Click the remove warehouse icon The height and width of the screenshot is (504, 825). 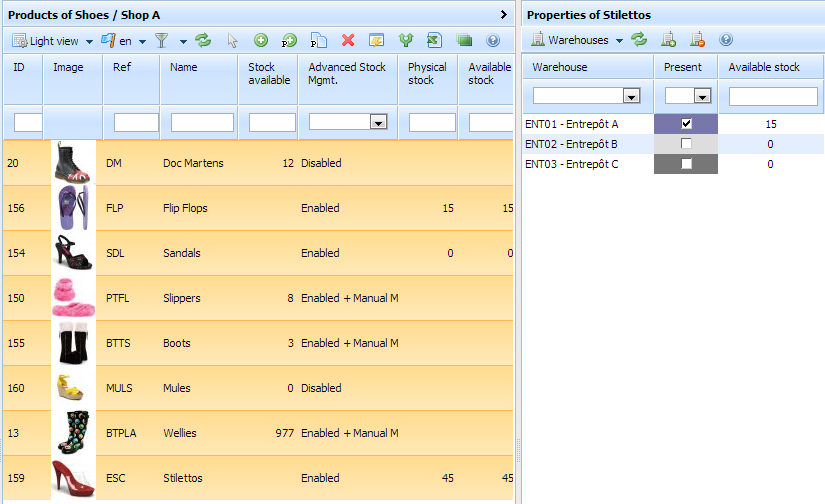coord(697,41)
